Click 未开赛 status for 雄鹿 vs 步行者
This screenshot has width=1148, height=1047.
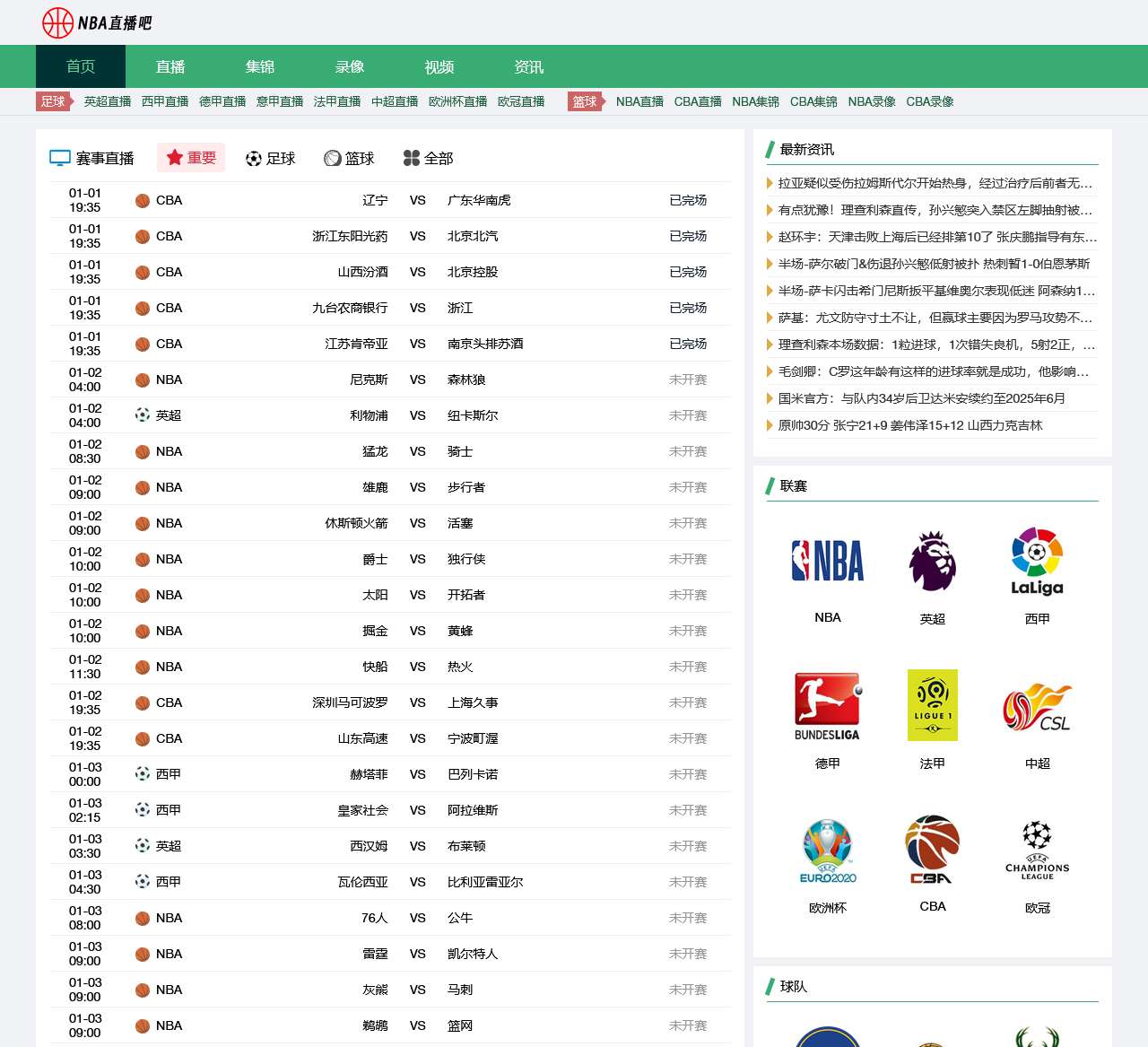click(688, 487)
